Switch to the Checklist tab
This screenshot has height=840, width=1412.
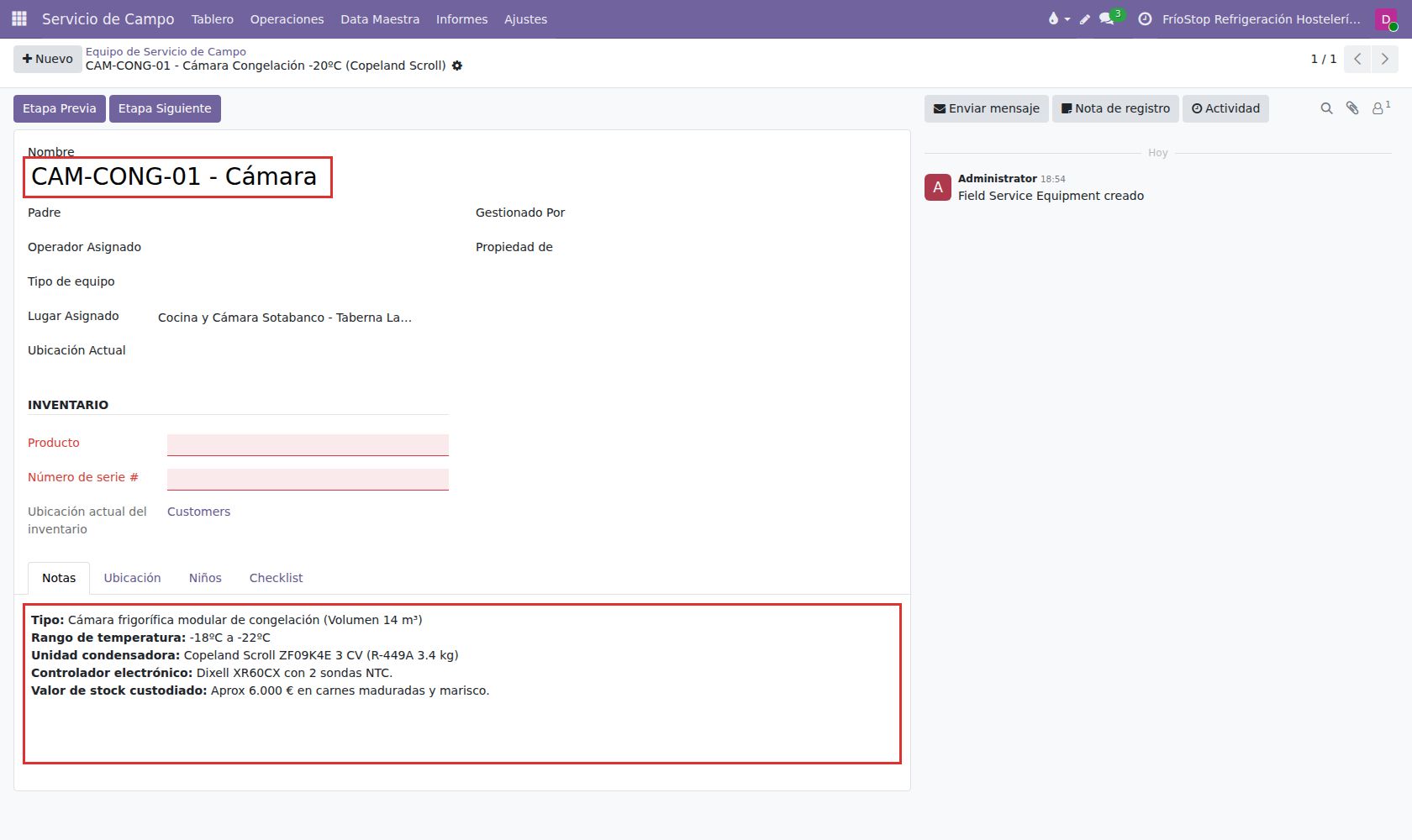[276, 578]
